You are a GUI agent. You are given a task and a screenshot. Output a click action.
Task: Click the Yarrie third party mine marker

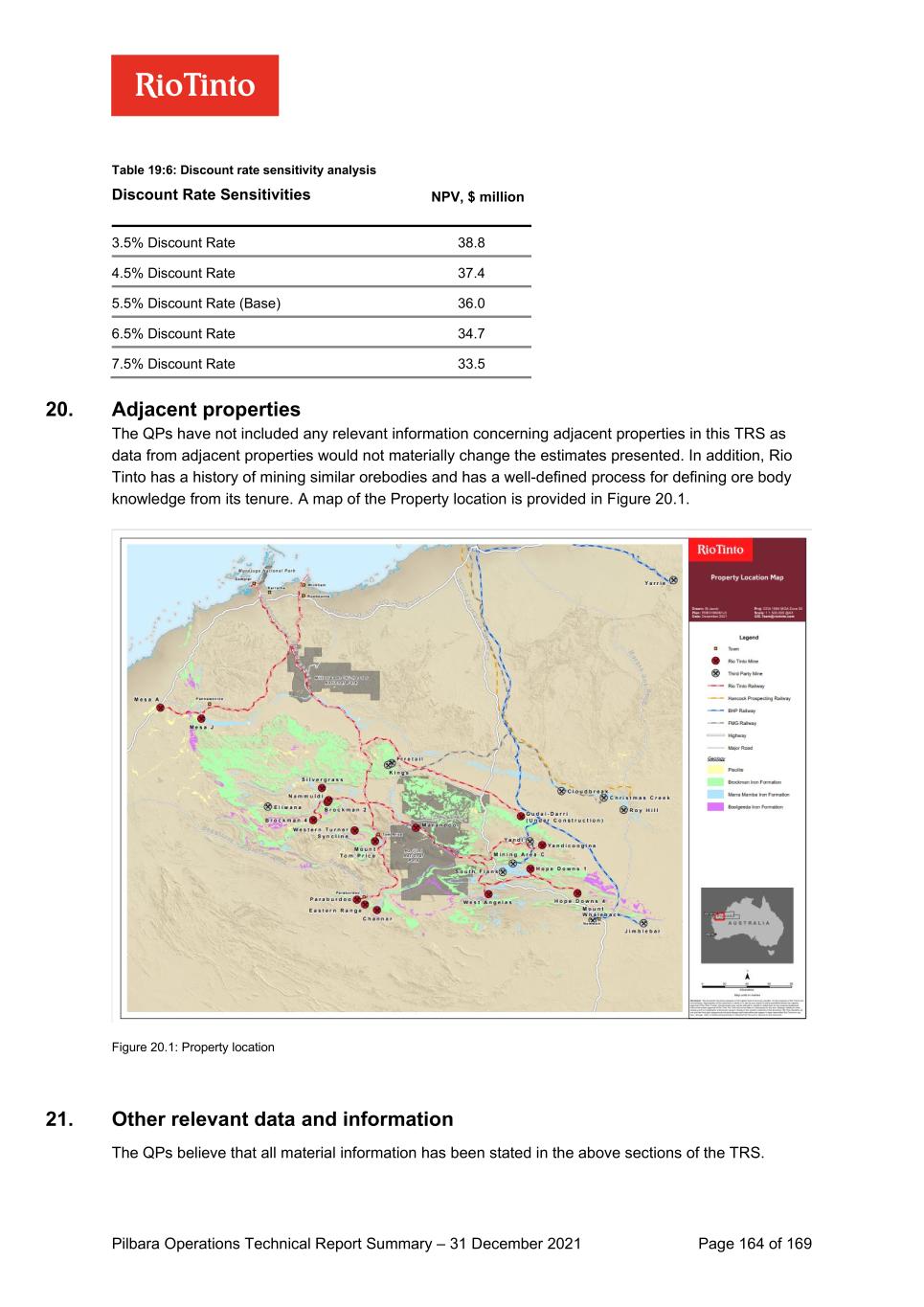(x=674, y=580)
